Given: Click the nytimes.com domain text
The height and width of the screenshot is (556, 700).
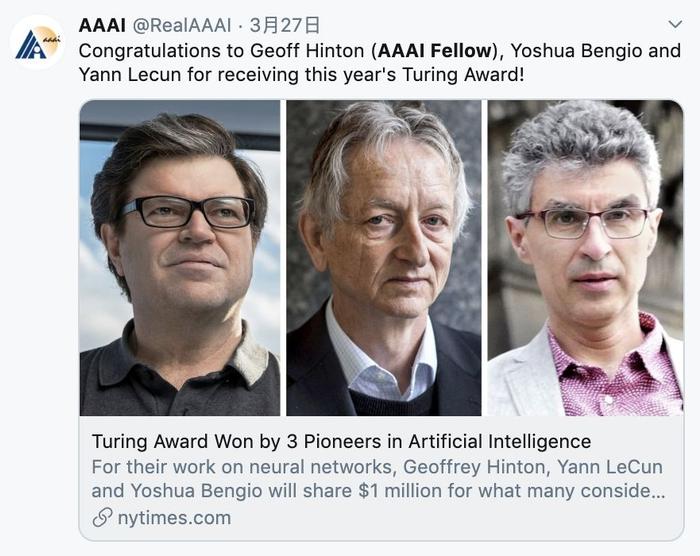Looking at the screenshot, I should point(174,518).
